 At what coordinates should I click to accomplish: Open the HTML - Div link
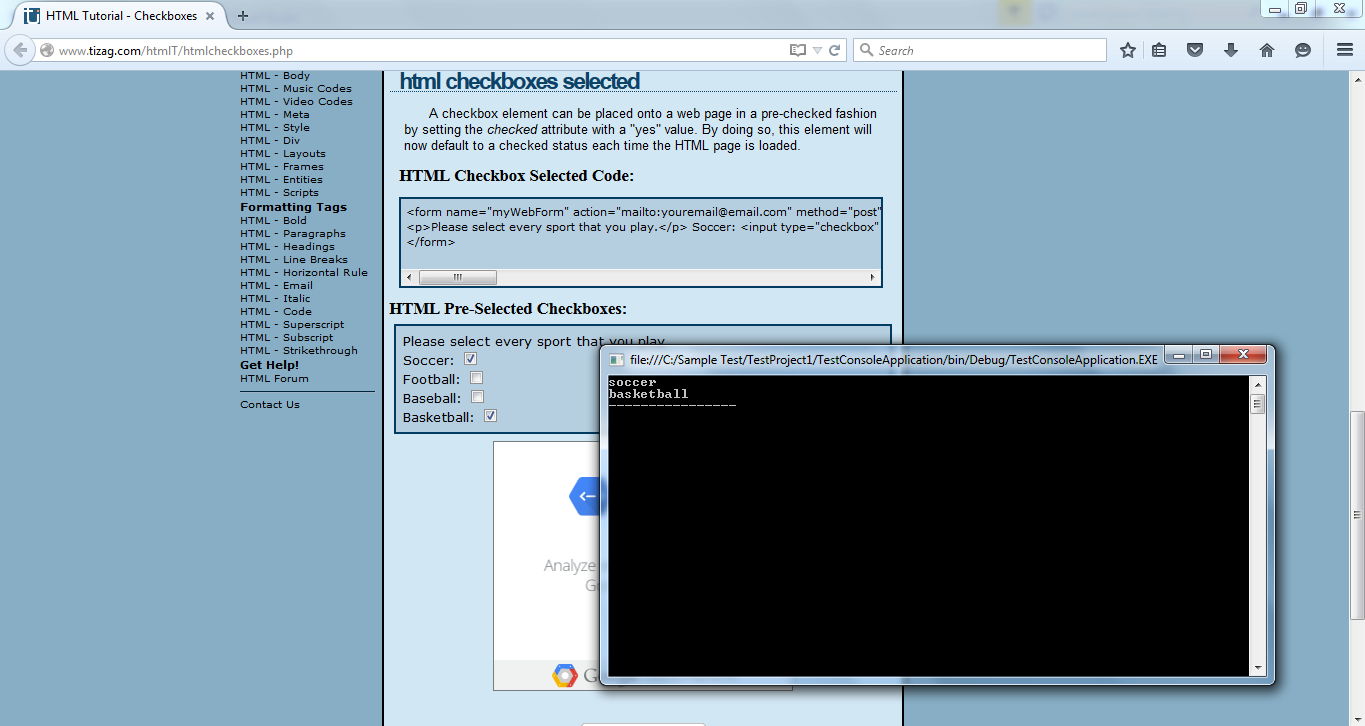pos(270,140)
